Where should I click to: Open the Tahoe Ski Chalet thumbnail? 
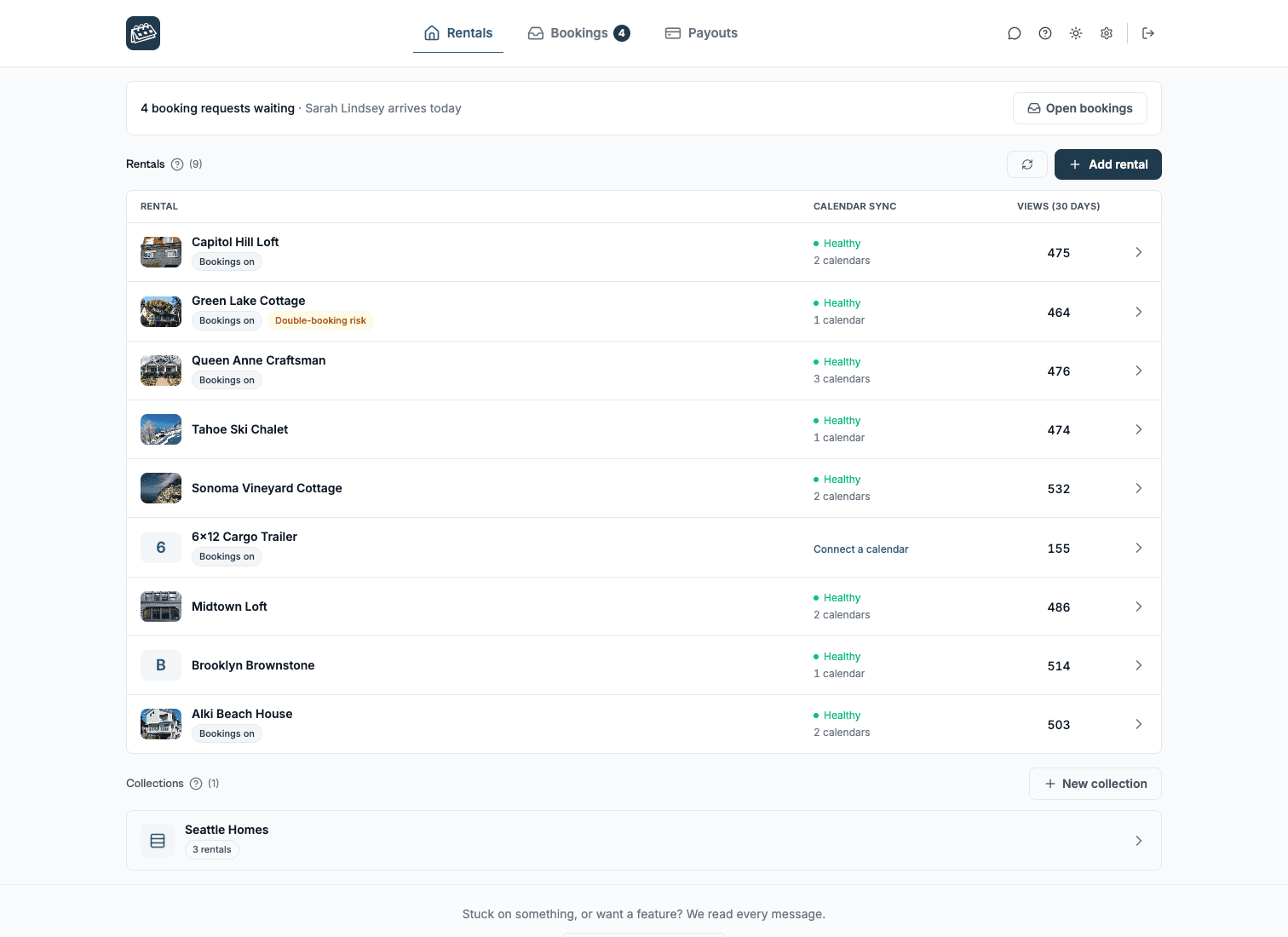coord(161,429)
